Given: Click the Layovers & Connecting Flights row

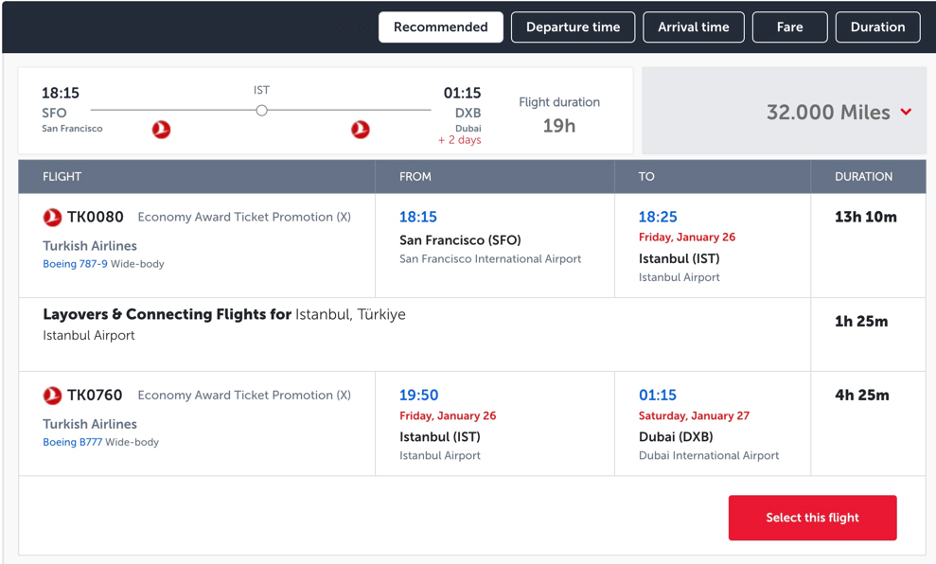Looking at the screenshot, I should click(224, 315).
